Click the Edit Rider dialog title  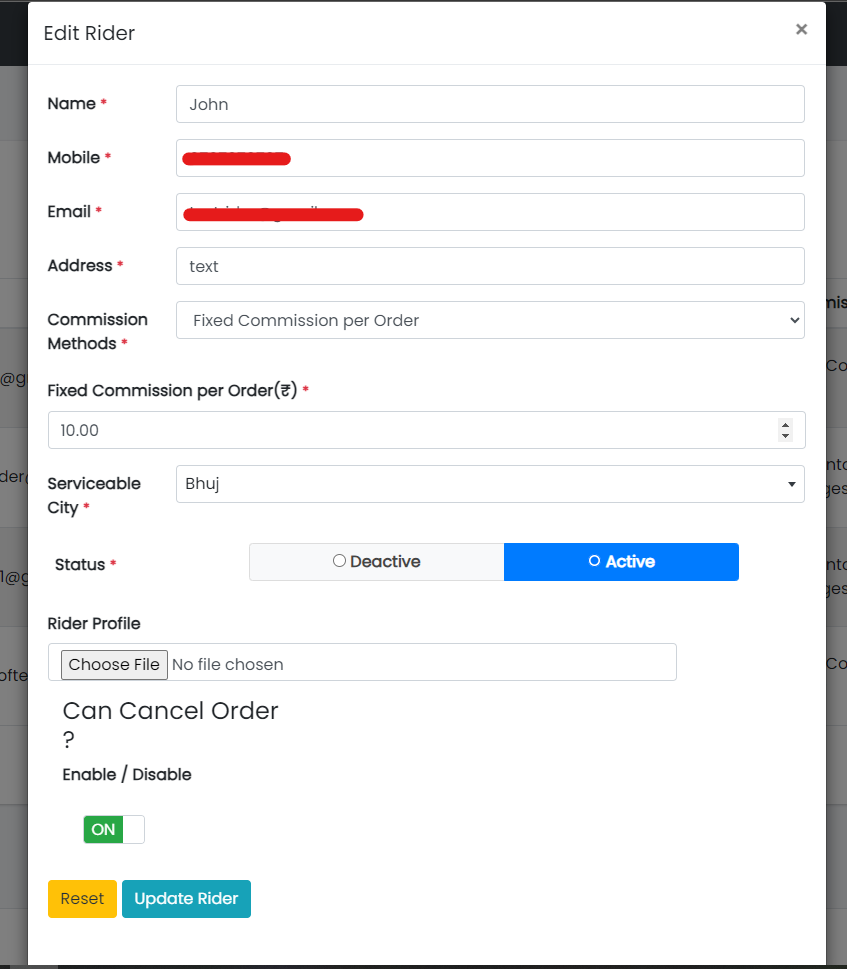coord(90,33)
